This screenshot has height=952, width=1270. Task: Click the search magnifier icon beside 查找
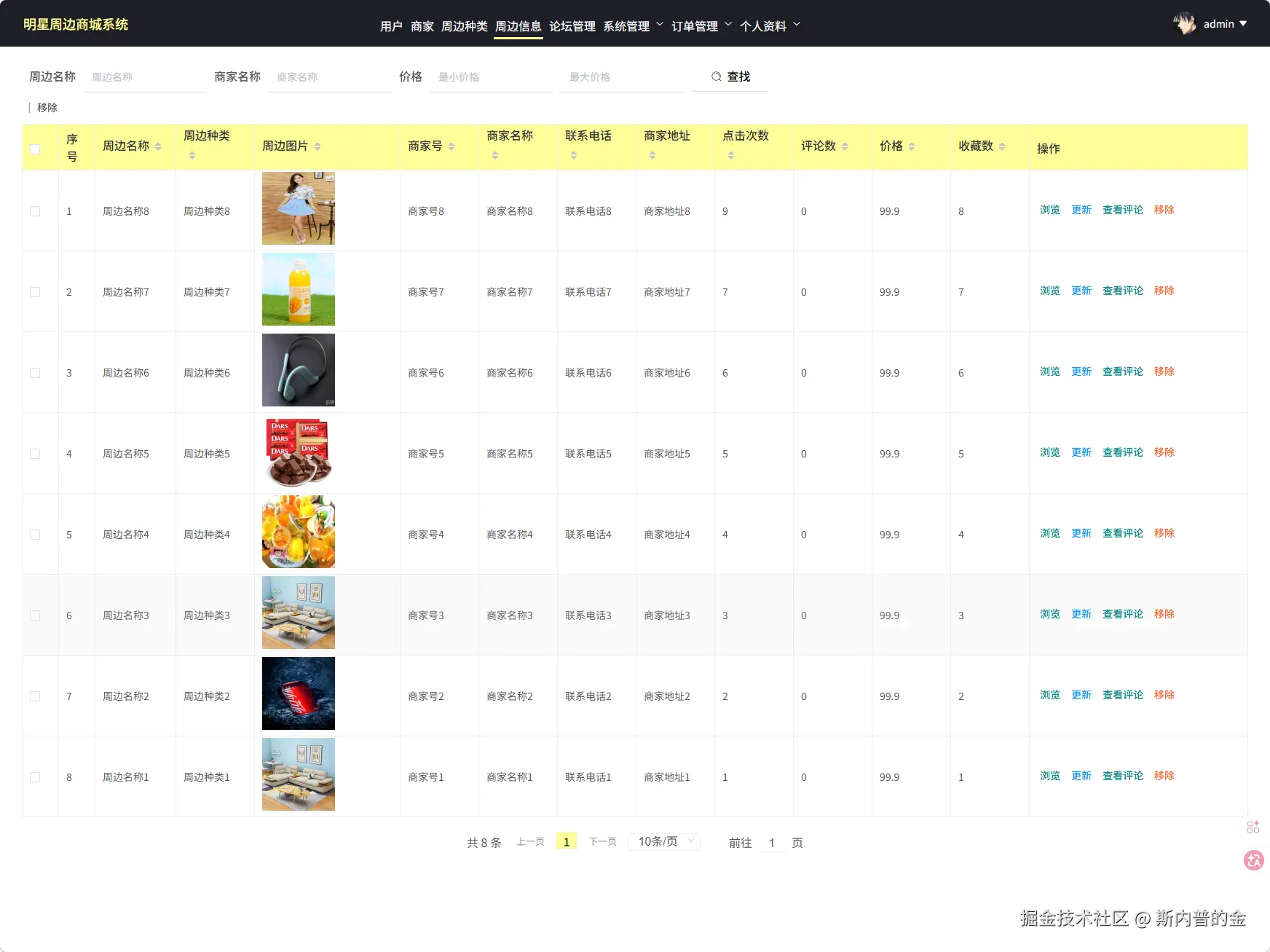[717, 76]
